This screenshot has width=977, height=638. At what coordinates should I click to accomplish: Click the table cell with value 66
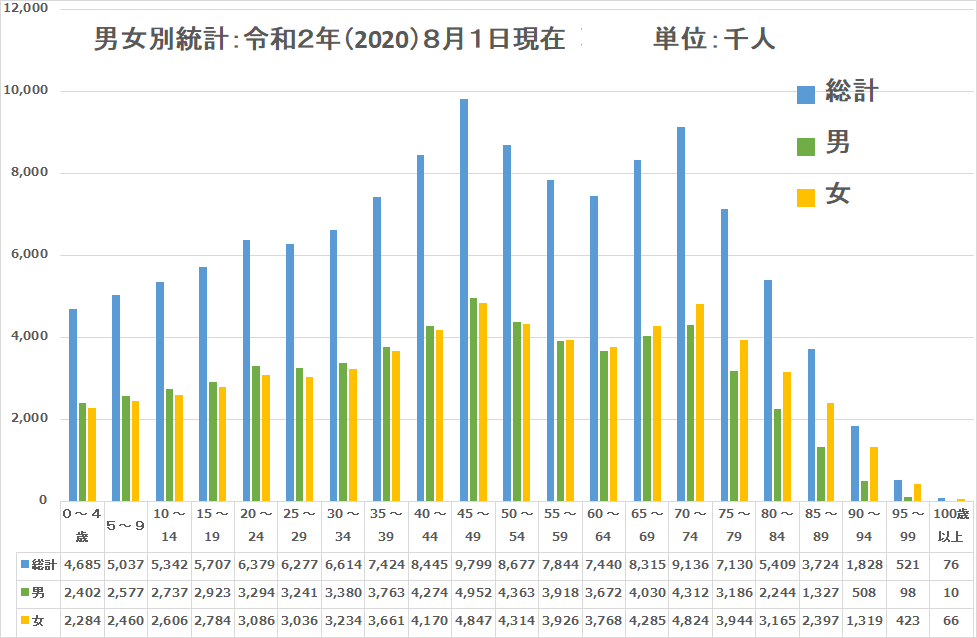[951, 621]
